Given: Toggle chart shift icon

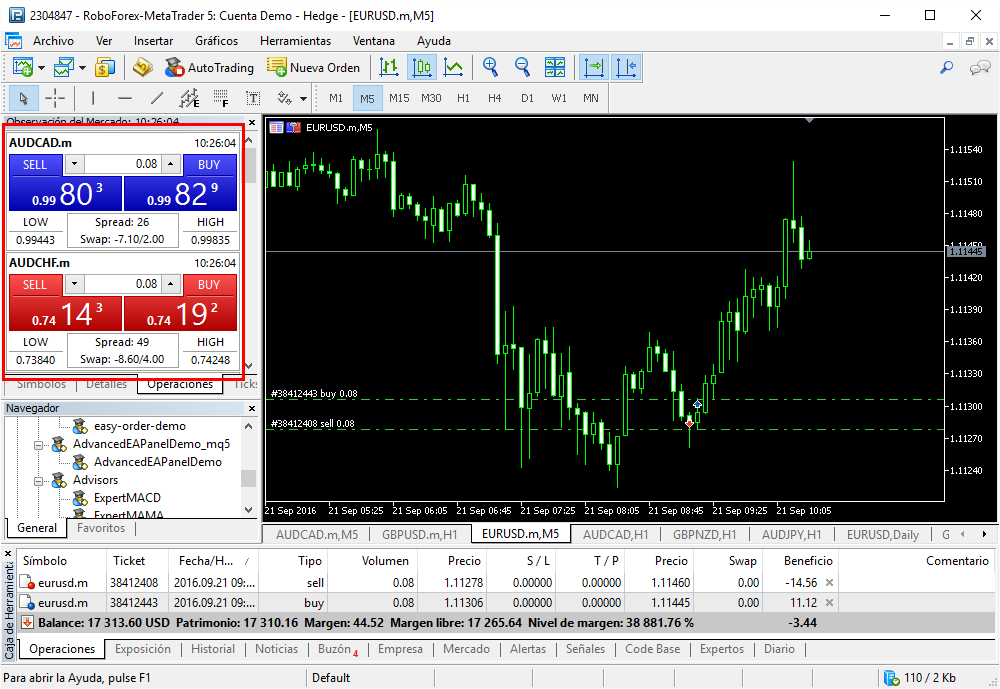Looking at the screenshot, I should tap(626, 67).
